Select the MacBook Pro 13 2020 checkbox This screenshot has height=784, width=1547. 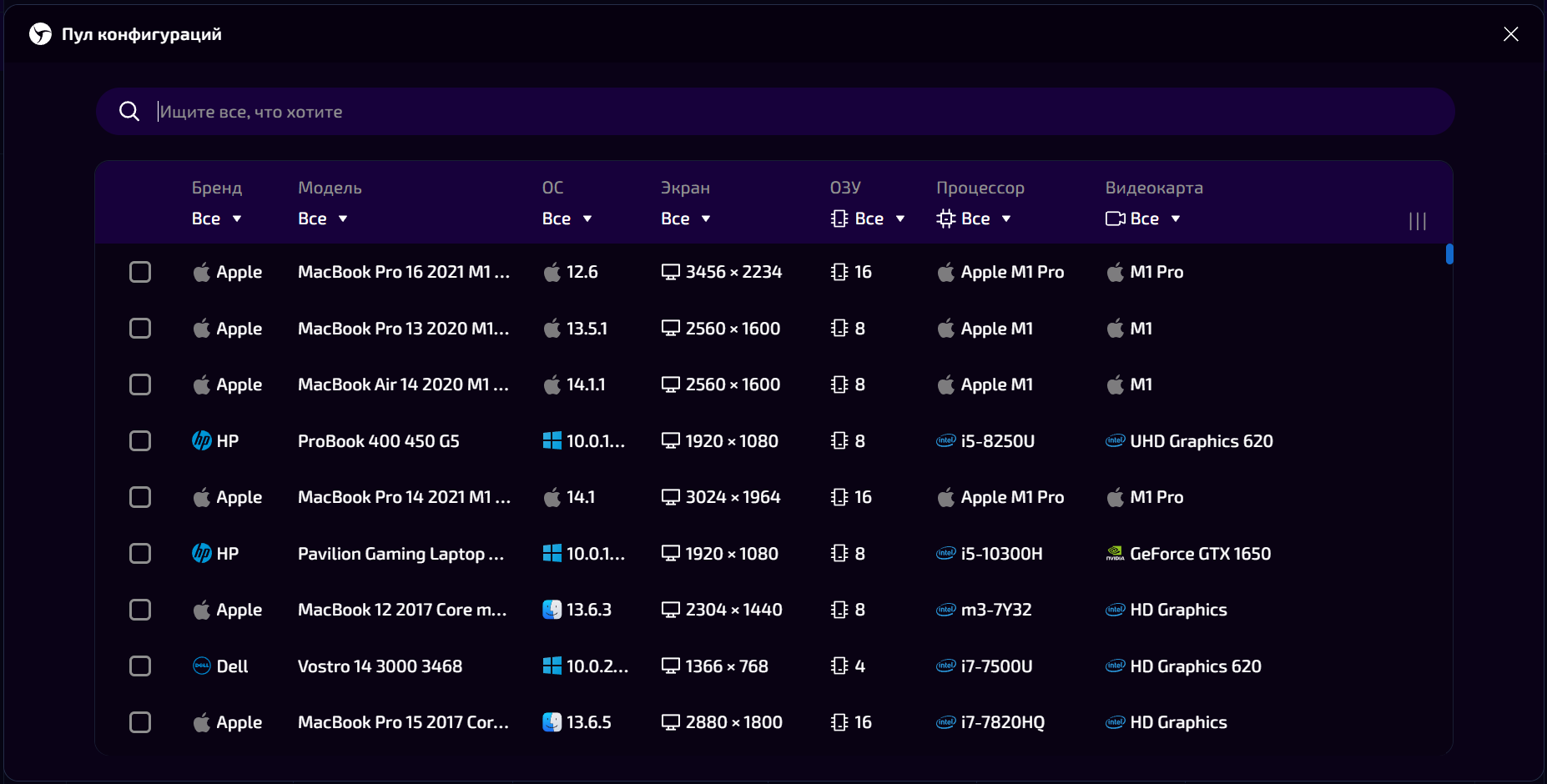(x=140, y=329)
